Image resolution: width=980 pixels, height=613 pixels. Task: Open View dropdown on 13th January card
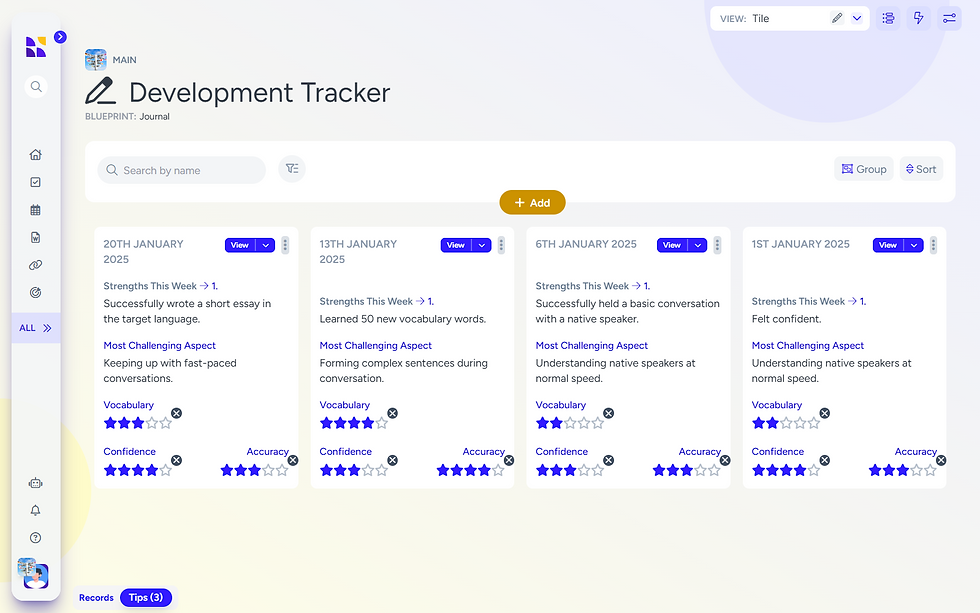click(482, 245)
